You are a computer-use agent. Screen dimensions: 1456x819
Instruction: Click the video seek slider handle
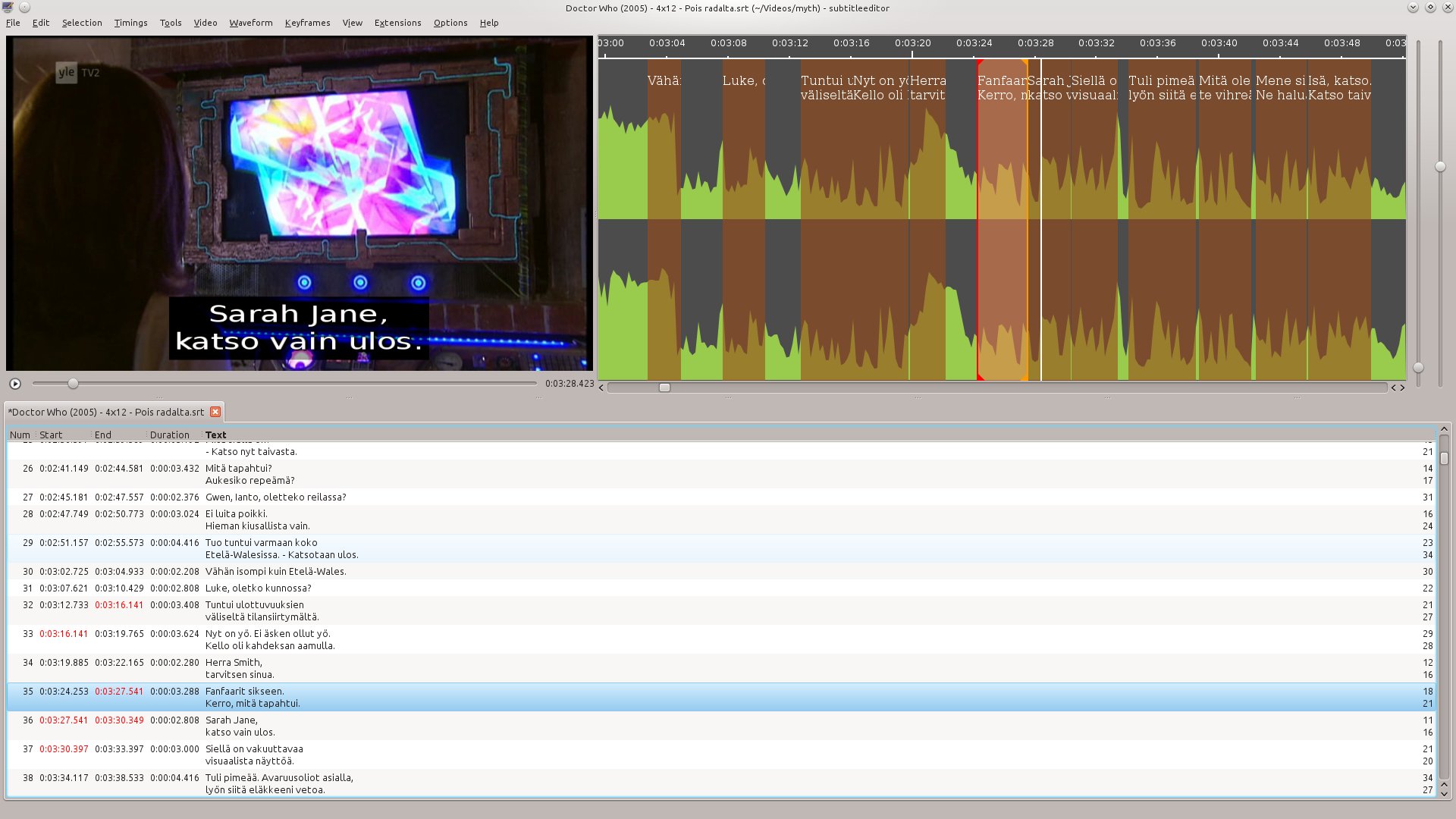click(73, 384)
